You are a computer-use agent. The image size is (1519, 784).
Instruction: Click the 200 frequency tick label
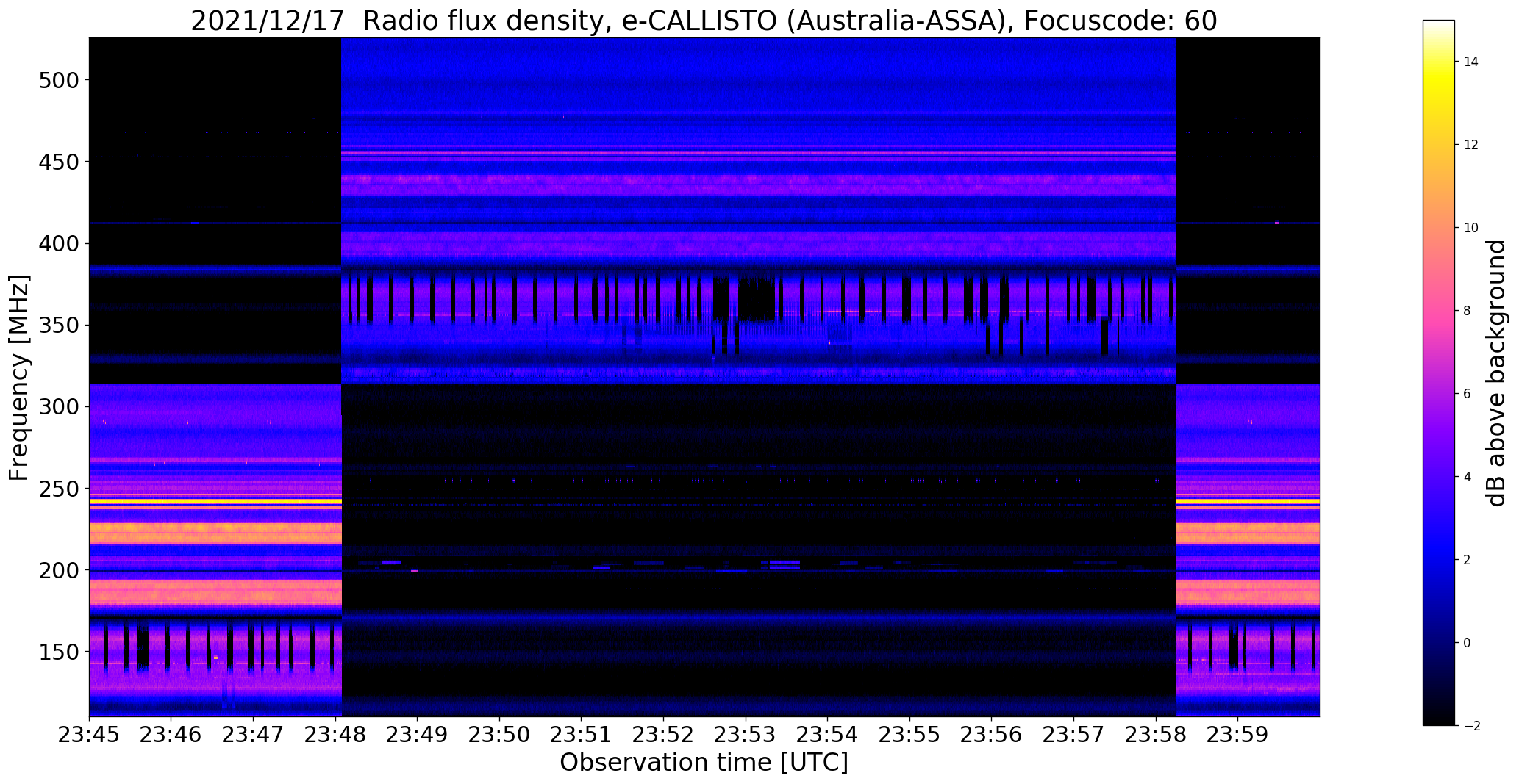coord(58,570)
